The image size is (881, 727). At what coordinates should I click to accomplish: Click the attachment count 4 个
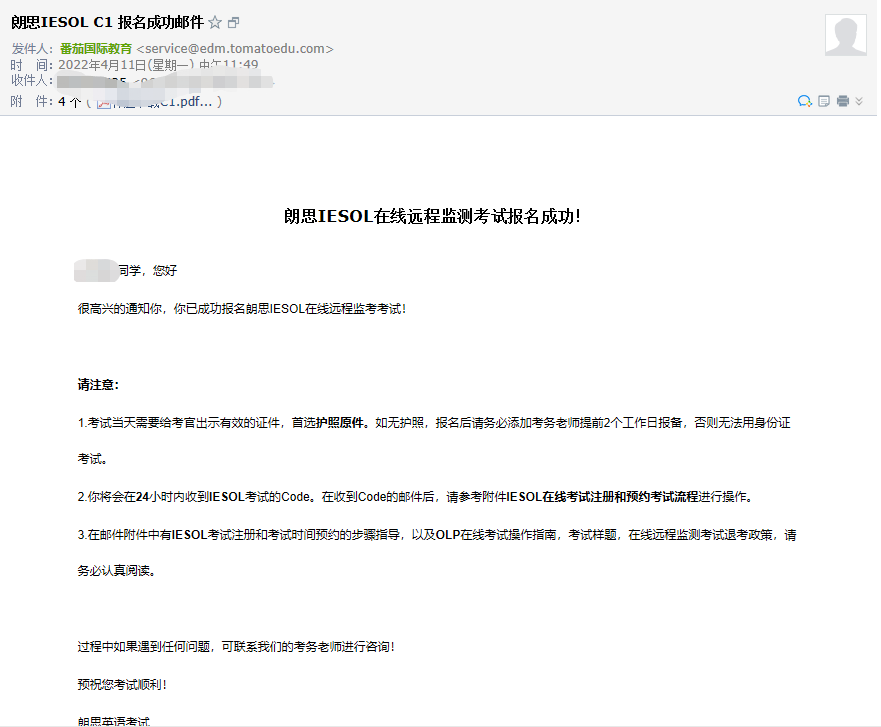(70, 102)
